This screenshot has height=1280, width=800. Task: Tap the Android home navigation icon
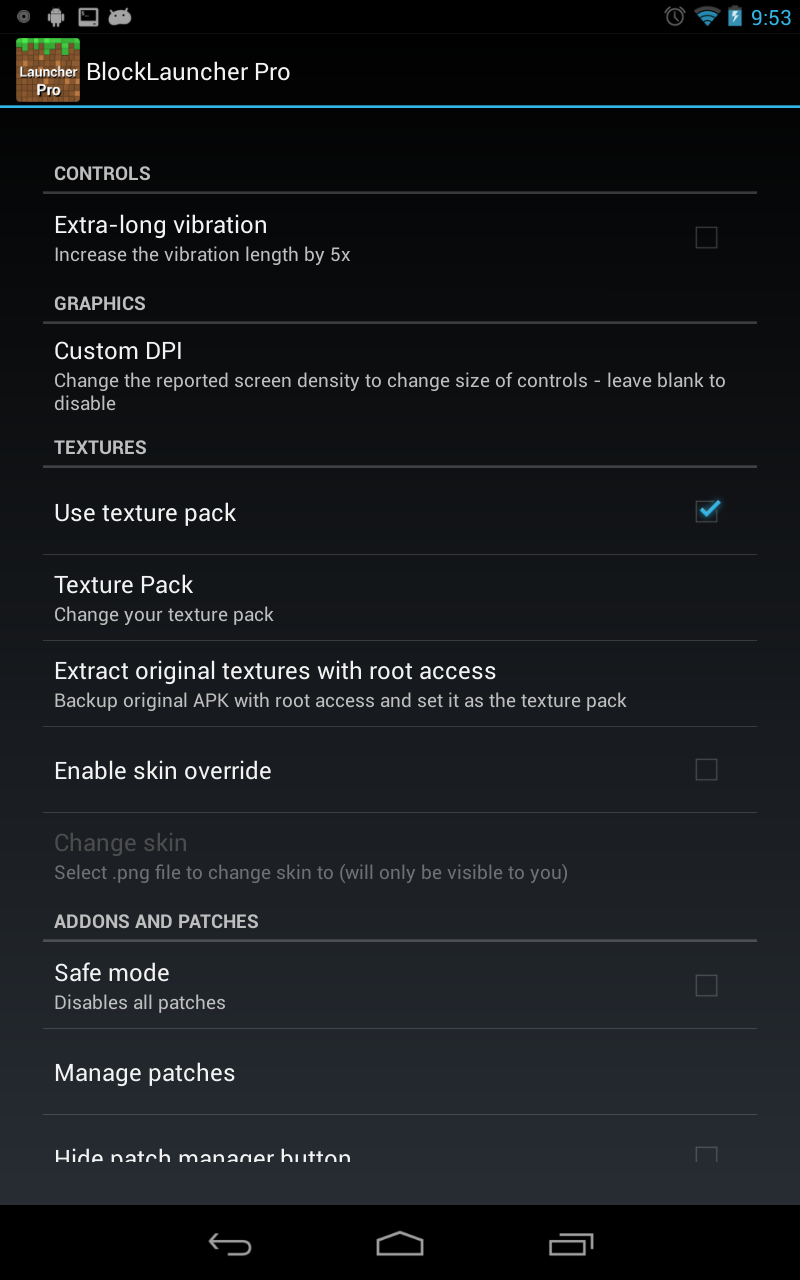400,1243
